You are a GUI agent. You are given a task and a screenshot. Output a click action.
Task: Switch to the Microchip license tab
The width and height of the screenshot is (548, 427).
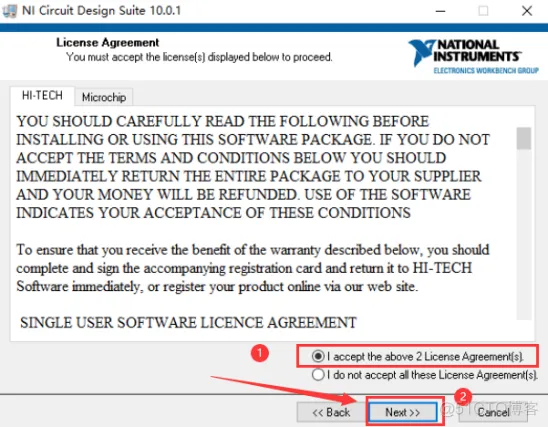[x=104, y=97]
